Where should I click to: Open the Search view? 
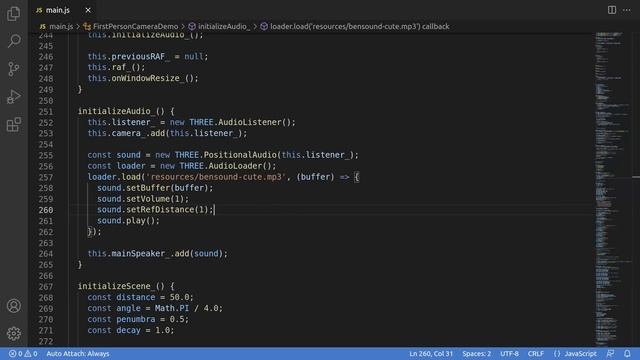pyautogui.click(x=13, y=41)
